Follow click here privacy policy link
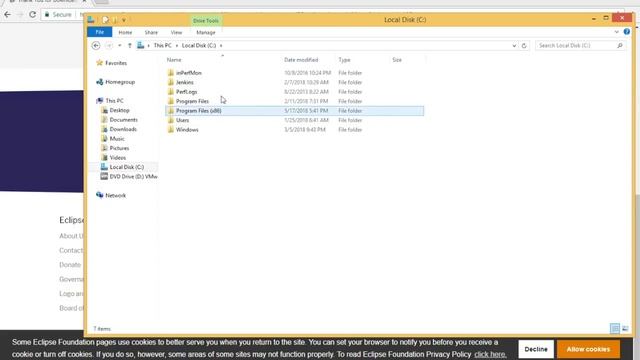The image size is (640, 360). click(x=490, y=354)
